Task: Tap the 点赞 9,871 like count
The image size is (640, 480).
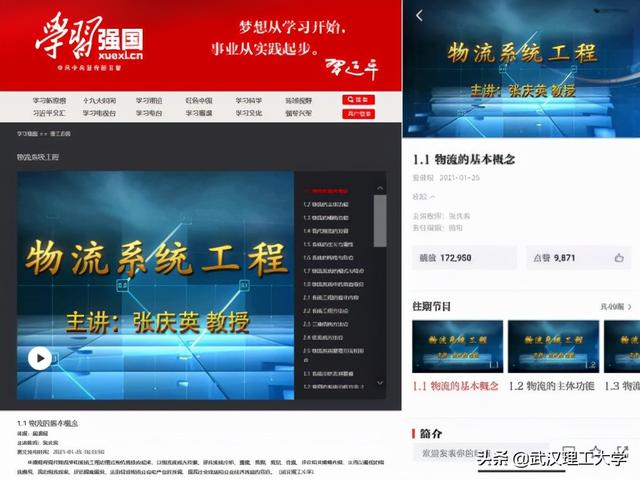Action: [x=578, y=258]
